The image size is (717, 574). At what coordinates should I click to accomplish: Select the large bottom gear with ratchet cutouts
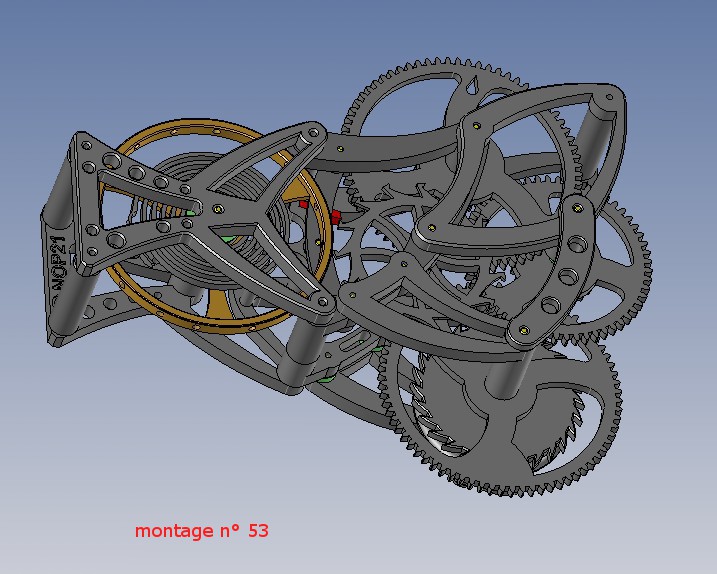[501, 416]
